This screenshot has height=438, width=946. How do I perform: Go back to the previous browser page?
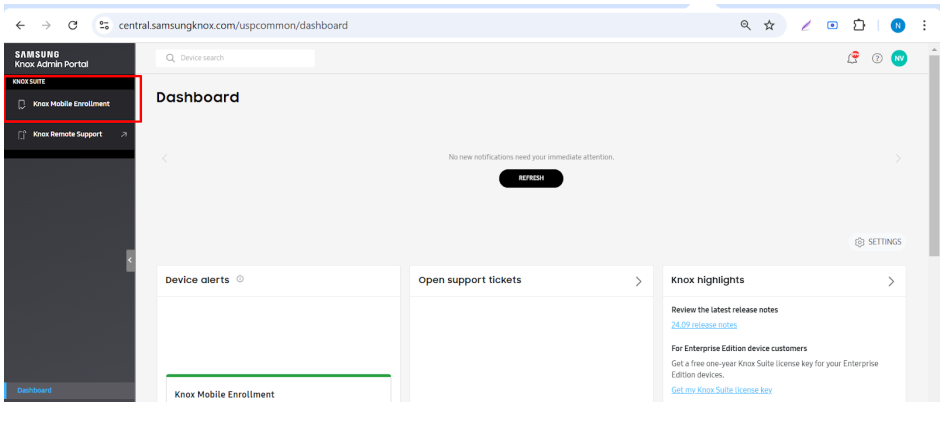(21, 25)
